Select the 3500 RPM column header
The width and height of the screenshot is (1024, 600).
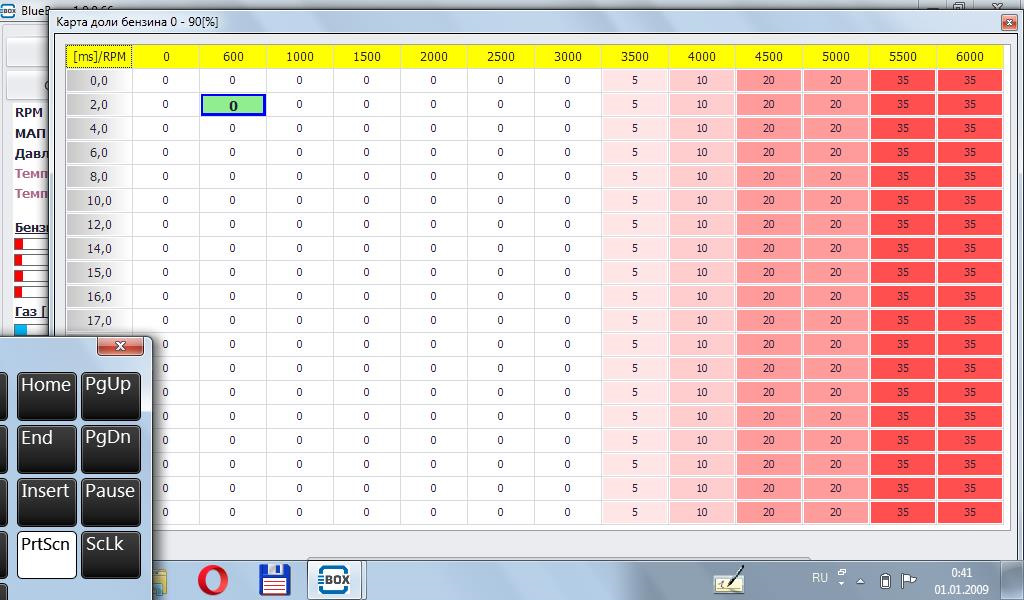pyautogui.click(x=635, y=57)
